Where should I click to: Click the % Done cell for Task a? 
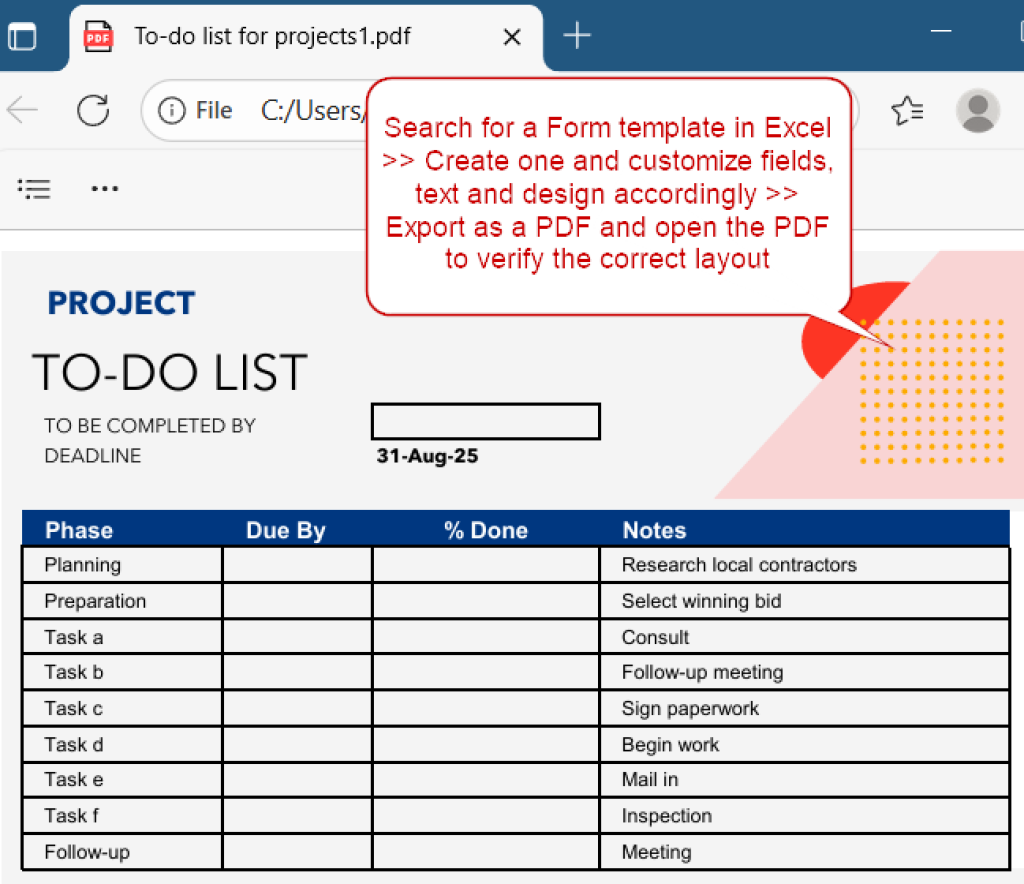(x=485, y=637)
